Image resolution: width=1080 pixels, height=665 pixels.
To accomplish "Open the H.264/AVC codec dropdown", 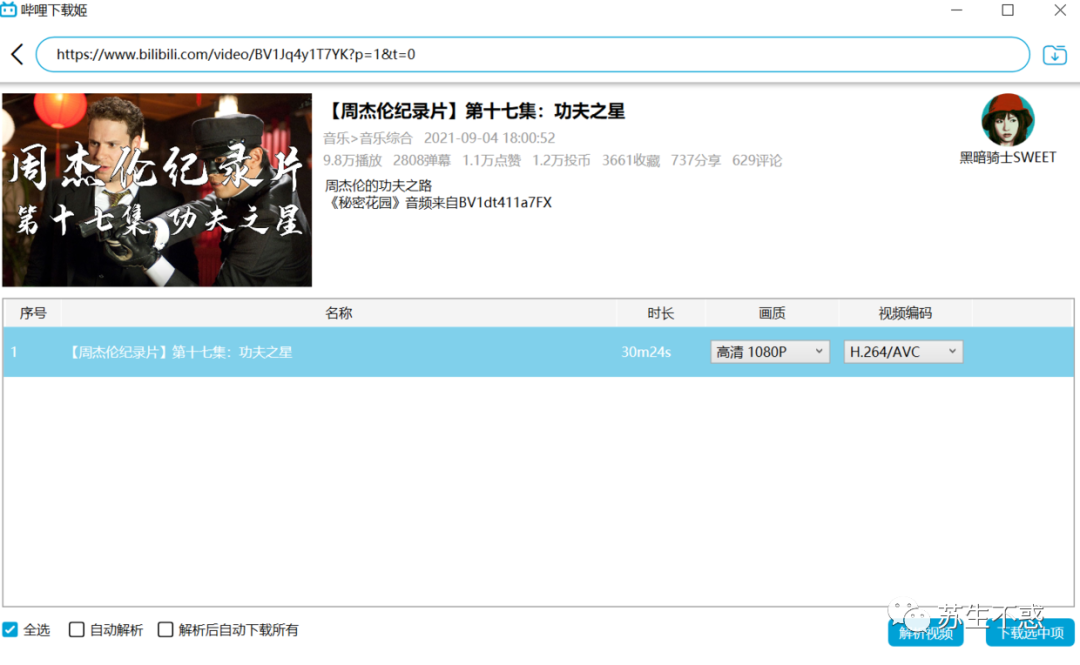I will point(903,351).
